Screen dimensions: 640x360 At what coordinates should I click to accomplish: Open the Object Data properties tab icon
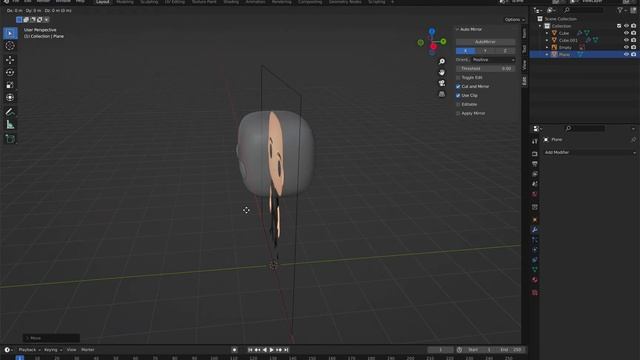(x=535, y=269)
